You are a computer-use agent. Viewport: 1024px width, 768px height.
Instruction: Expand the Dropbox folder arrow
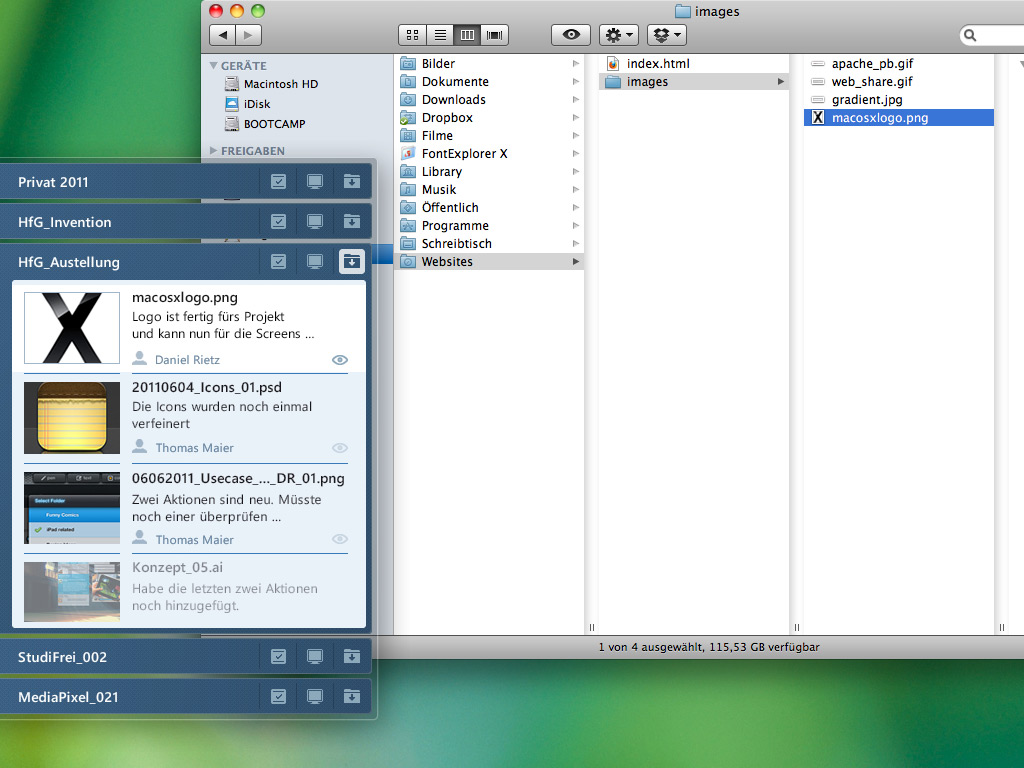point(575,118)
